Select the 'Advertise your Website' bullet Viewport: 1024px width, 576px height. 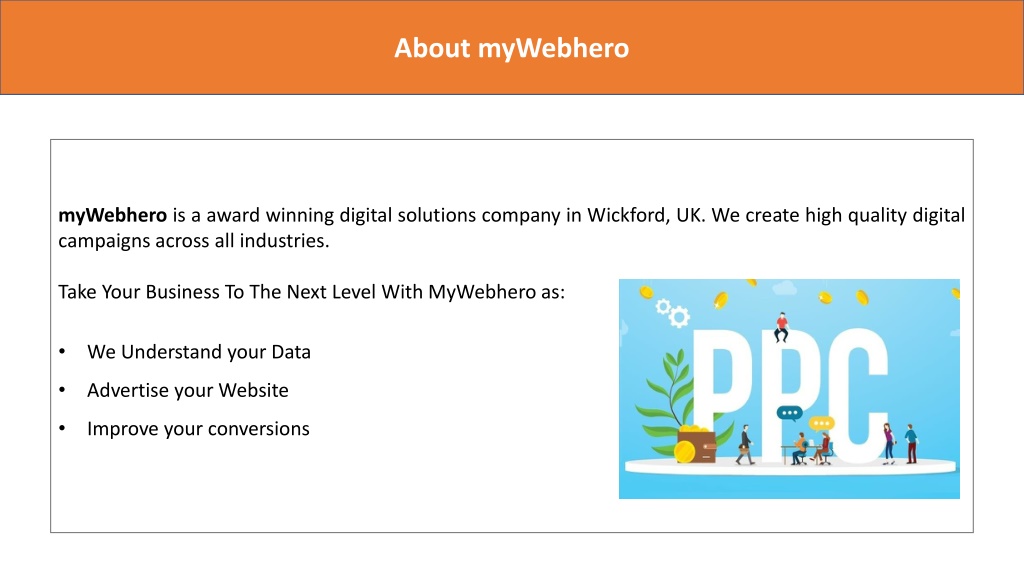[187, 391]
